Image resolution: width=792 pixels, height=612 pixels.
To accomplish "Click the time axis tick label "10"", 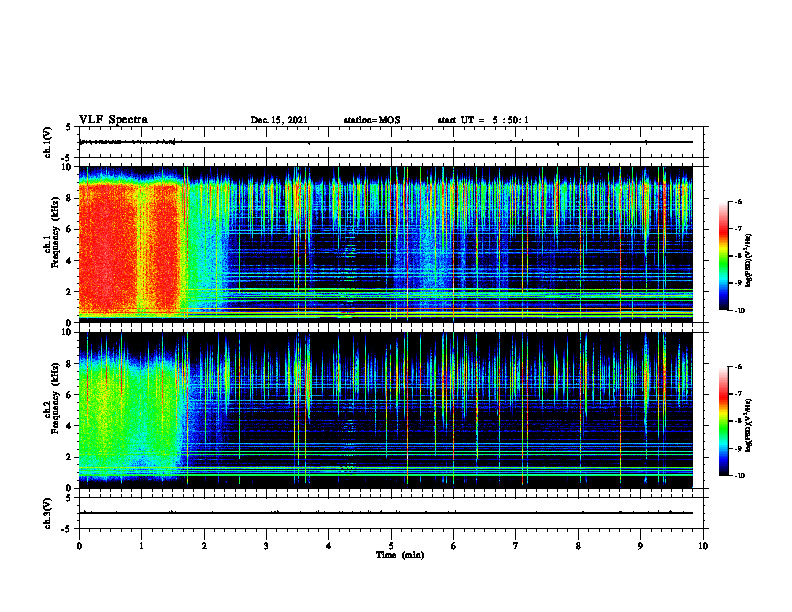I will point(703,546).
